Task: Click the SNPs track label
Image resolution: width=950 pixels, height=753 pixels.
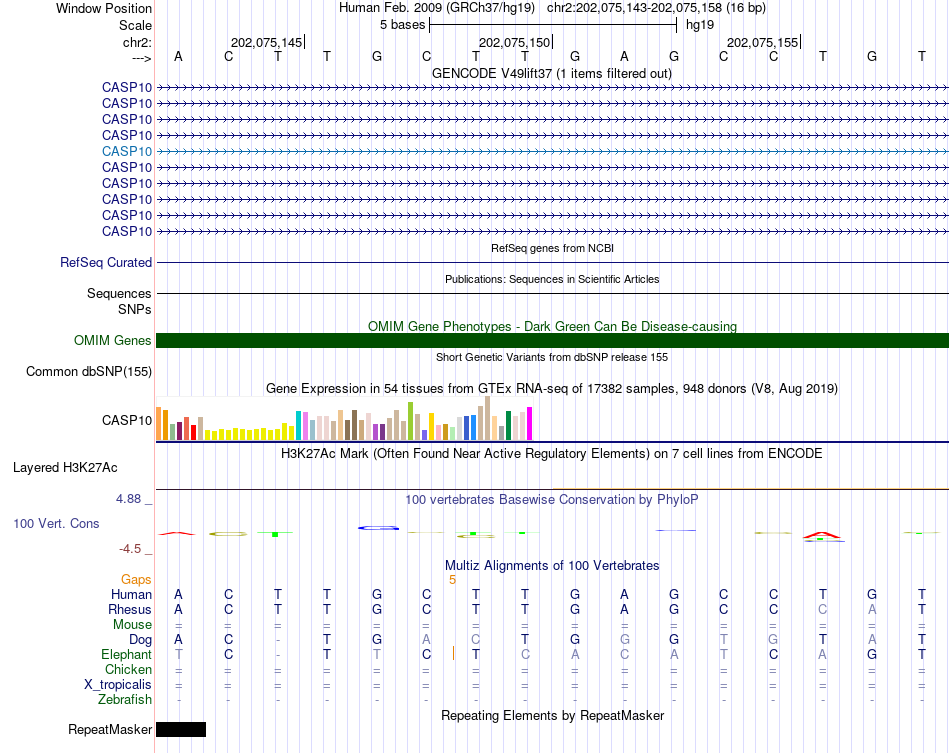Action: coord(135,309)
